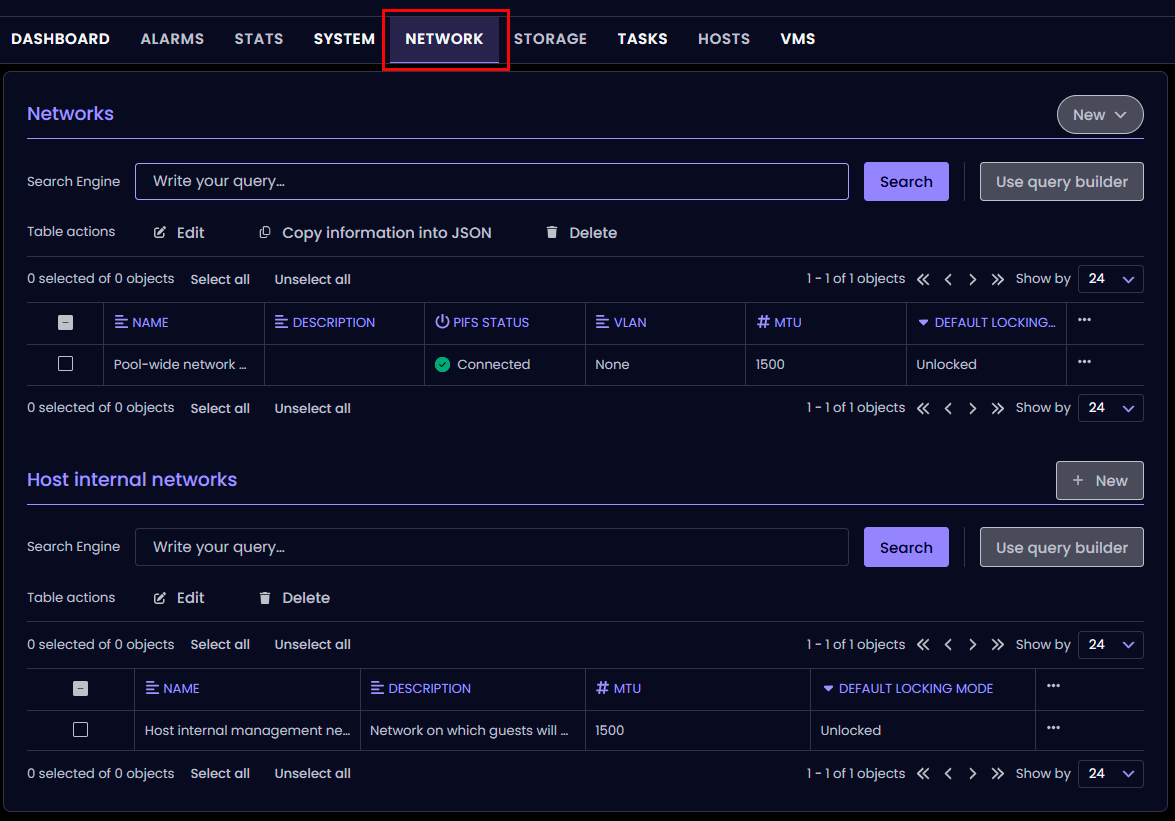Check the Pool-wide network row checkbox
The image size is (1175, 821).
pos(66,364)
